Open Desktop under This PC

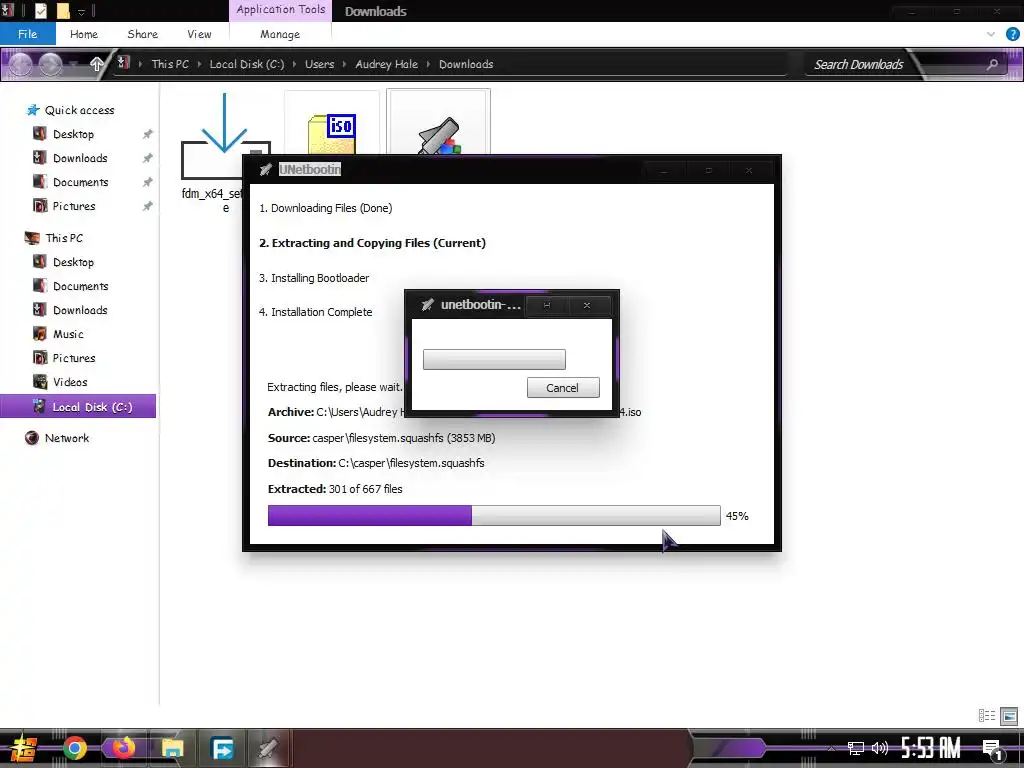pos(73,262)
